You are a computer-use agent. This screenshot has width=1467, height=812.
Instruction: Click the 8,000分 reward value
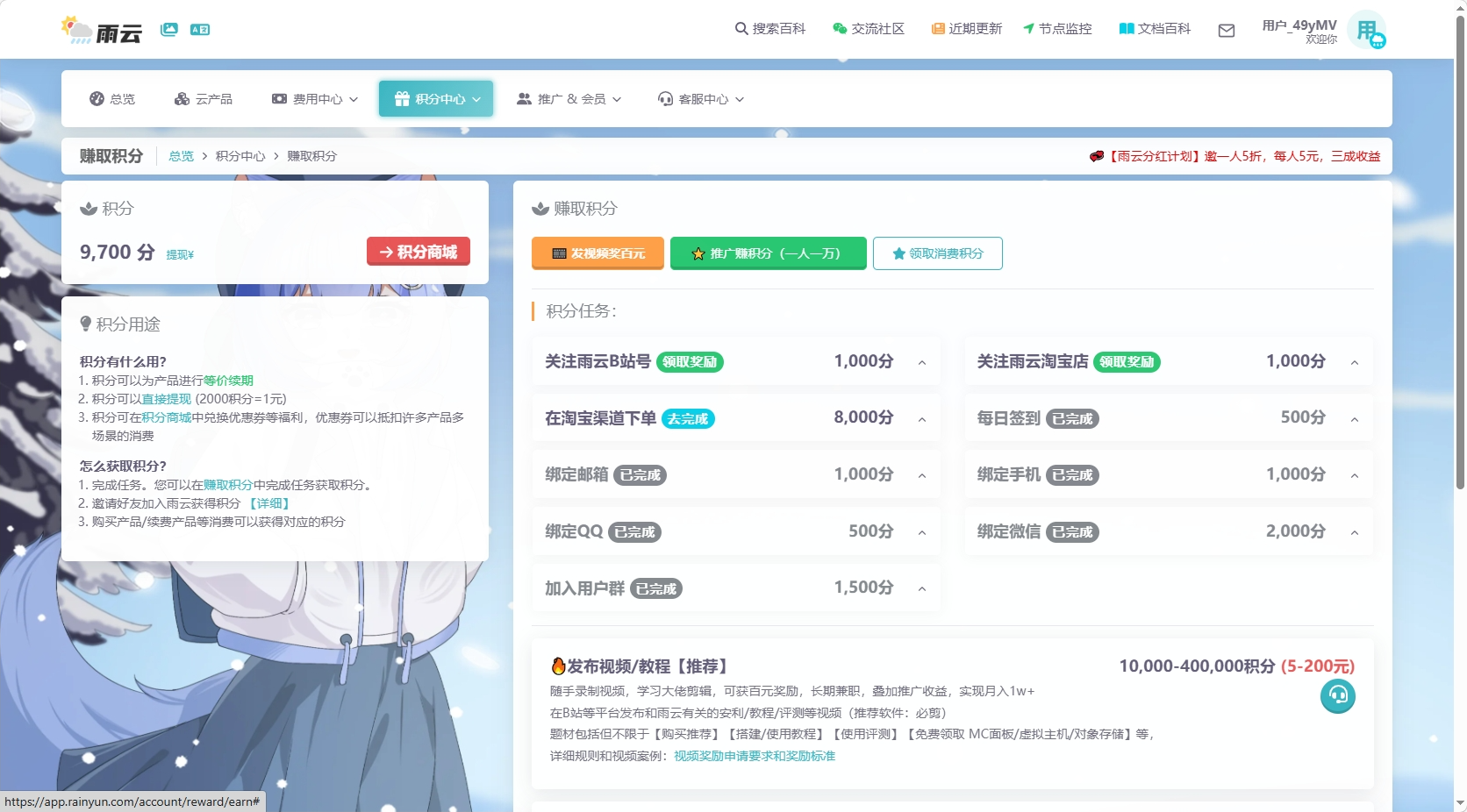tap(863, 417)
